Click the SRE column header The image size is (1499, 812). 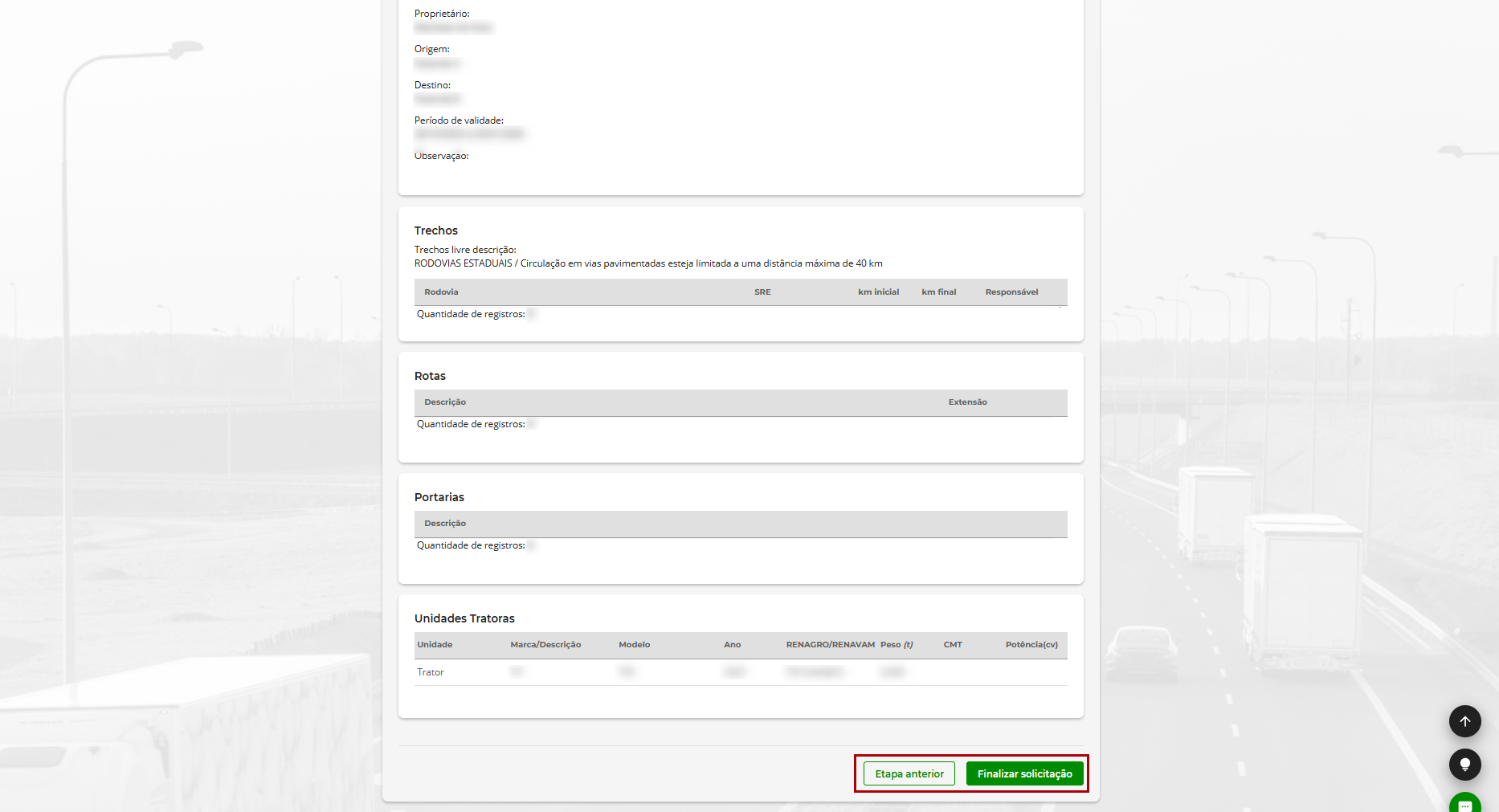pos(762,292)
